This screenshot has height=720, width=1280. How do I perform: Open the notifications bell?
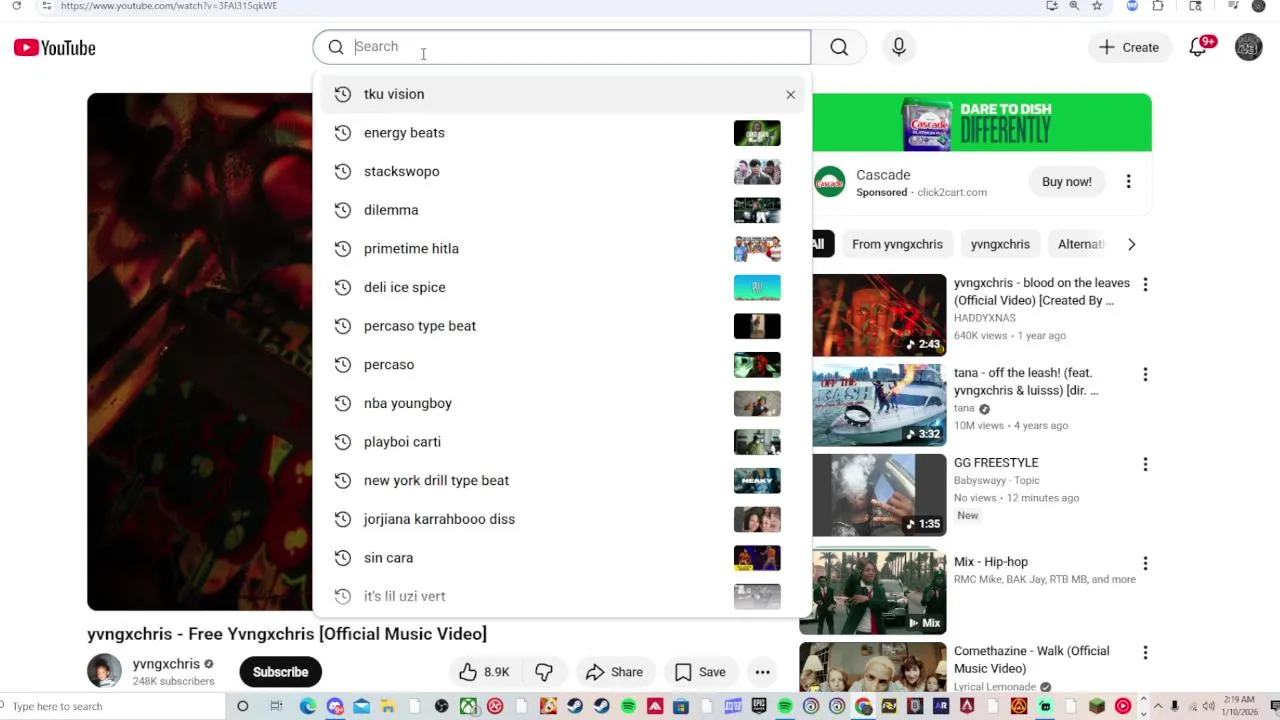click(1198, 47)
